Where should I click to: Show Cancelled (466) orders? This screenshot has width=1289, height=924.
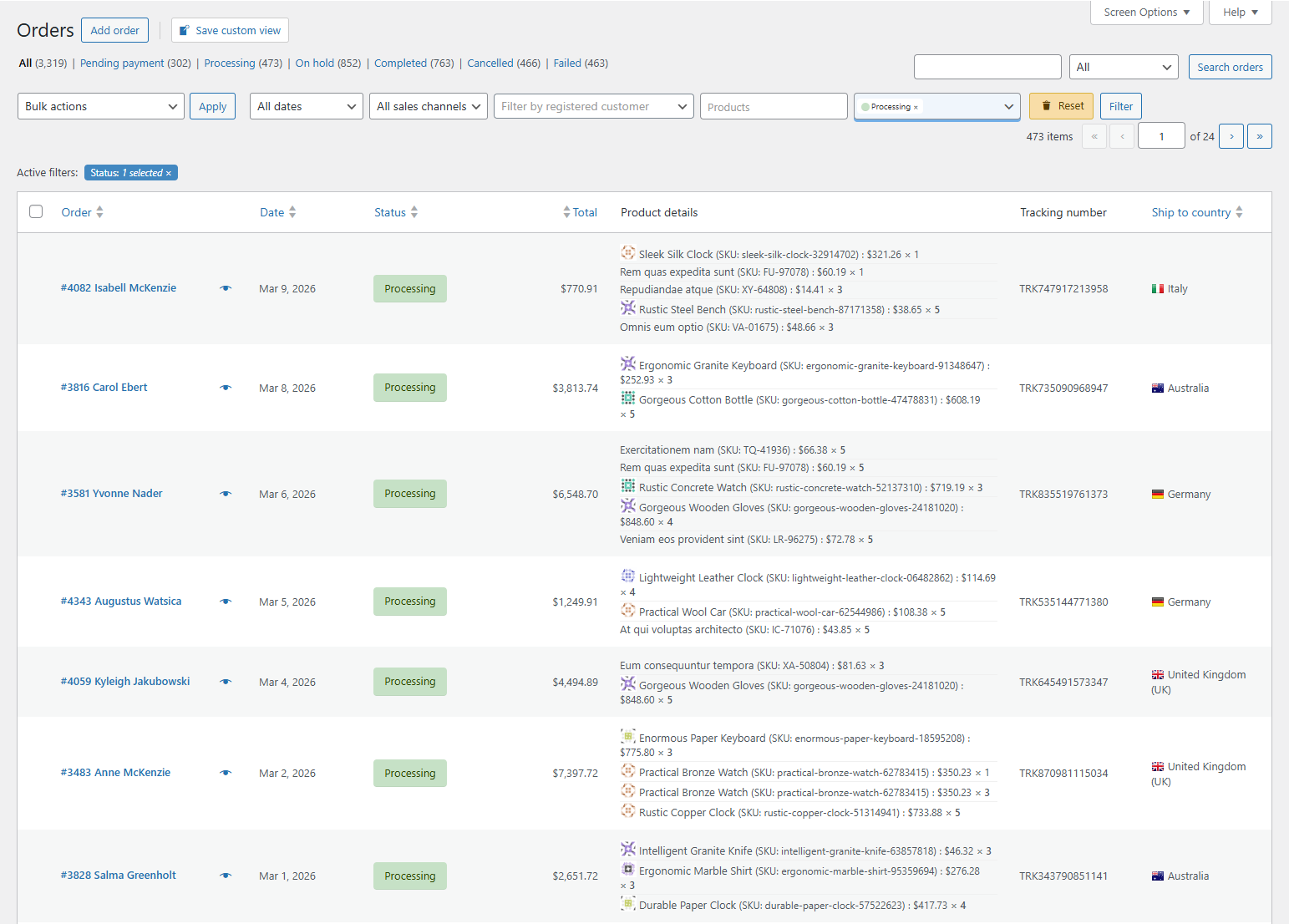pyautogui.click(x=504, y=63)
